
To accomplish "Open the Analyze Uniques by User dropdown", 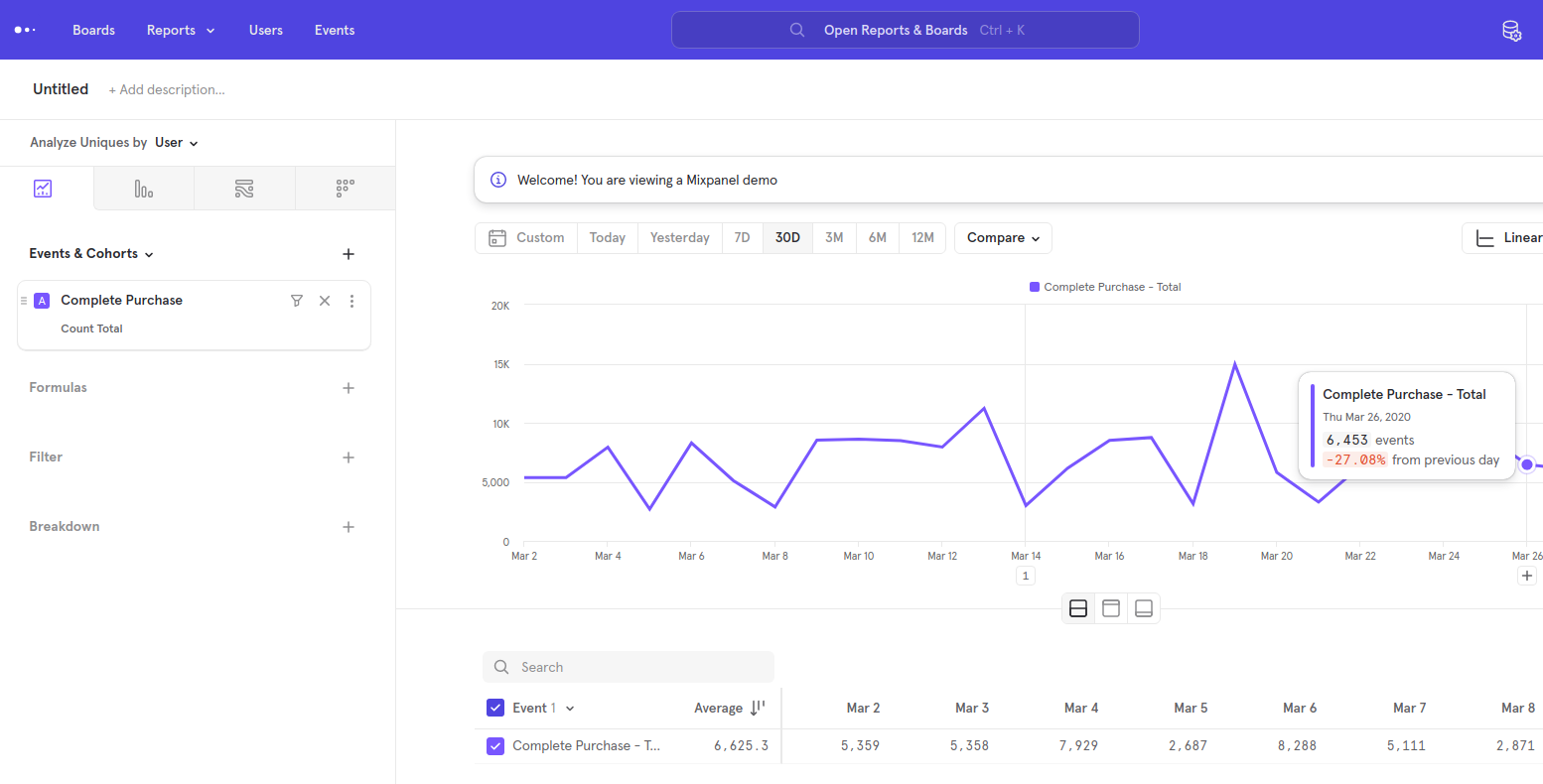I will tap(177, 143).
